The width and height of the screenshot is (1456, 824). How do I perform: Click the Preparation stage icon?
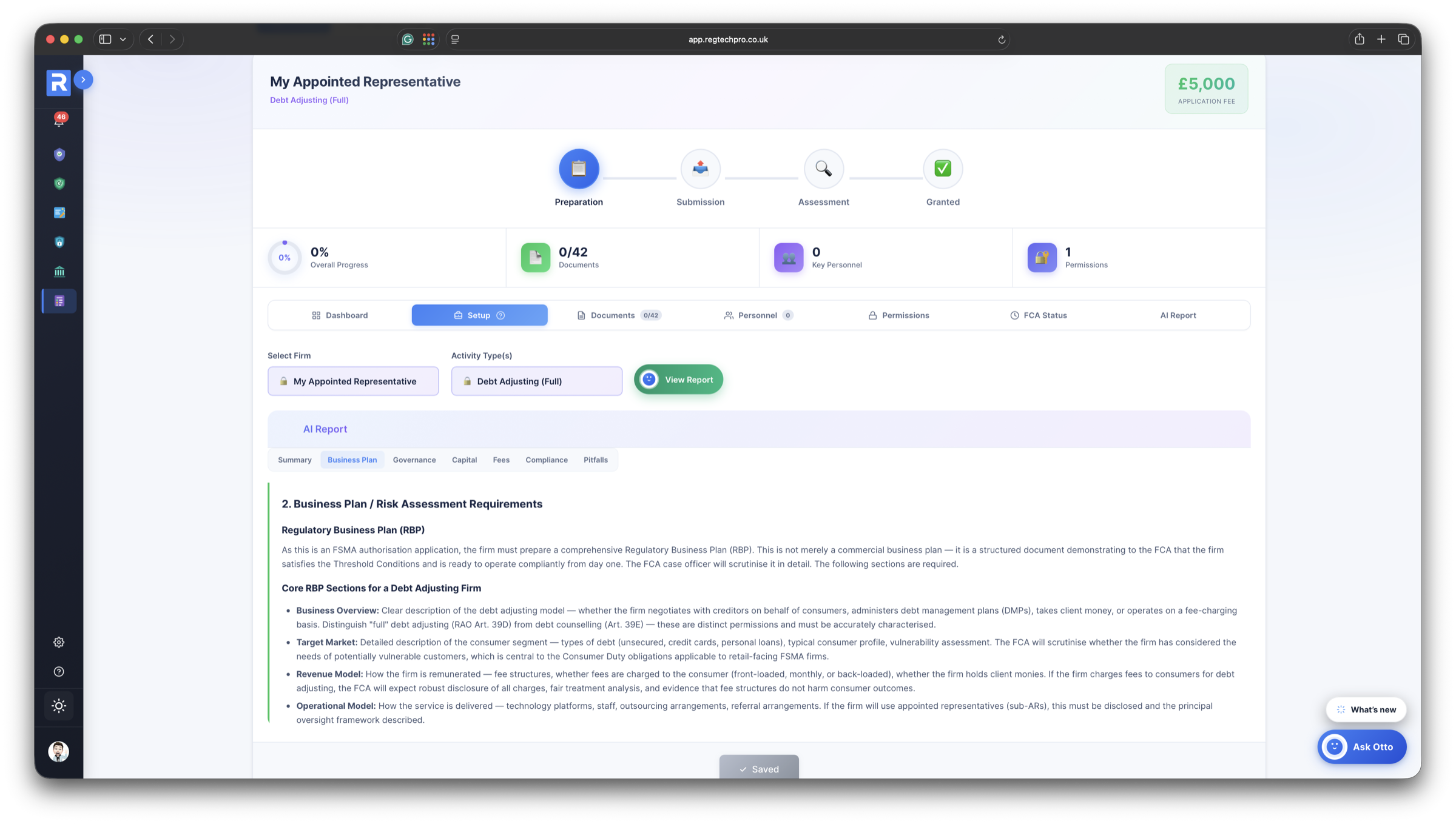[x=579, y=169]
